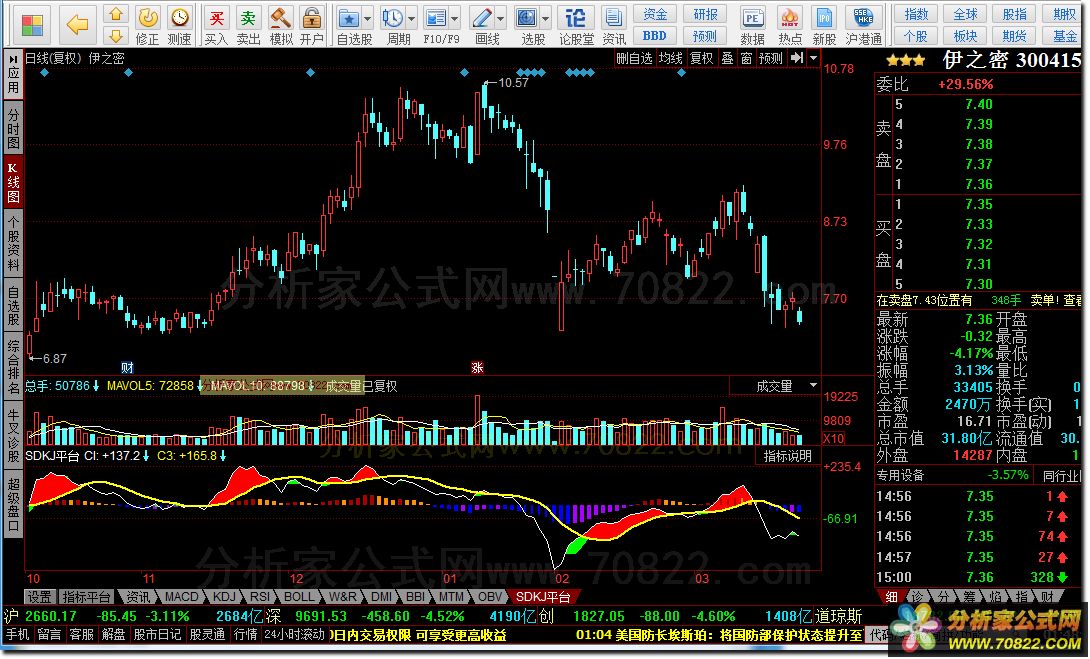
Task: Open the 沪港通 SSE-HKE icon
Action: click(864, 25)
